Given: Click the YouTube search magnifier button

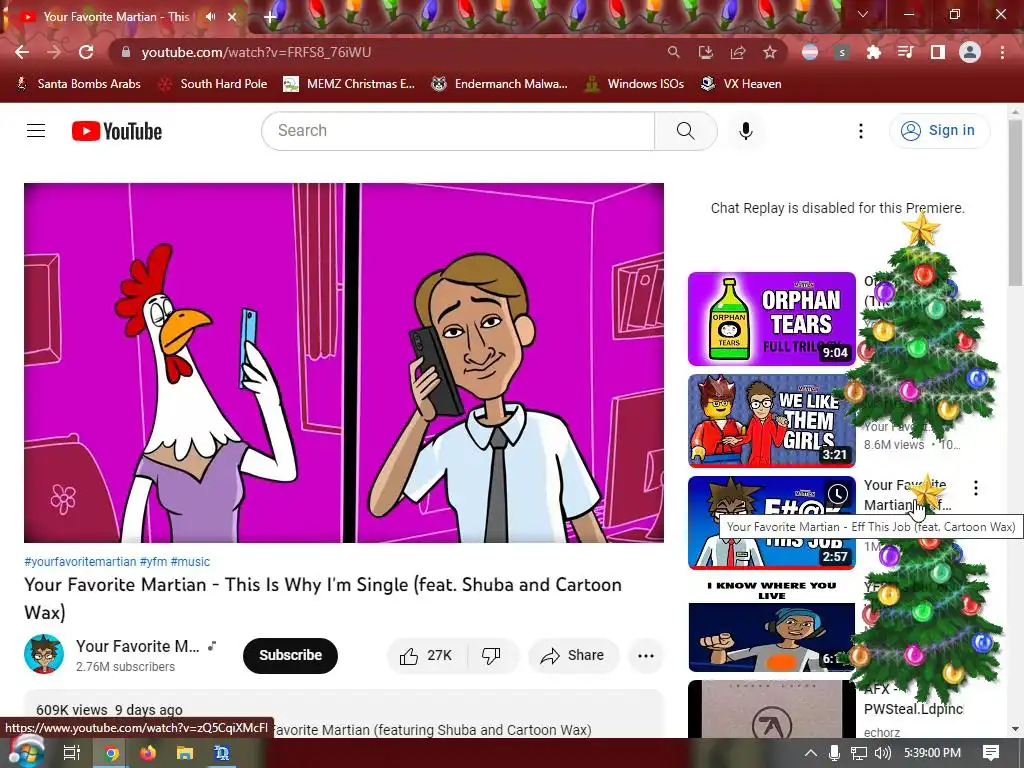Looking at the screenshot, I should click(686, 131).
